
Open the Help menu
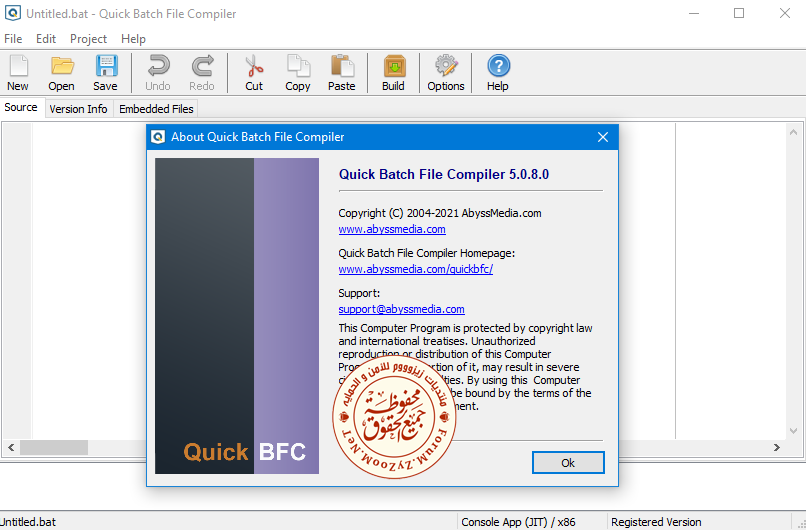click(x=134, y=39)
